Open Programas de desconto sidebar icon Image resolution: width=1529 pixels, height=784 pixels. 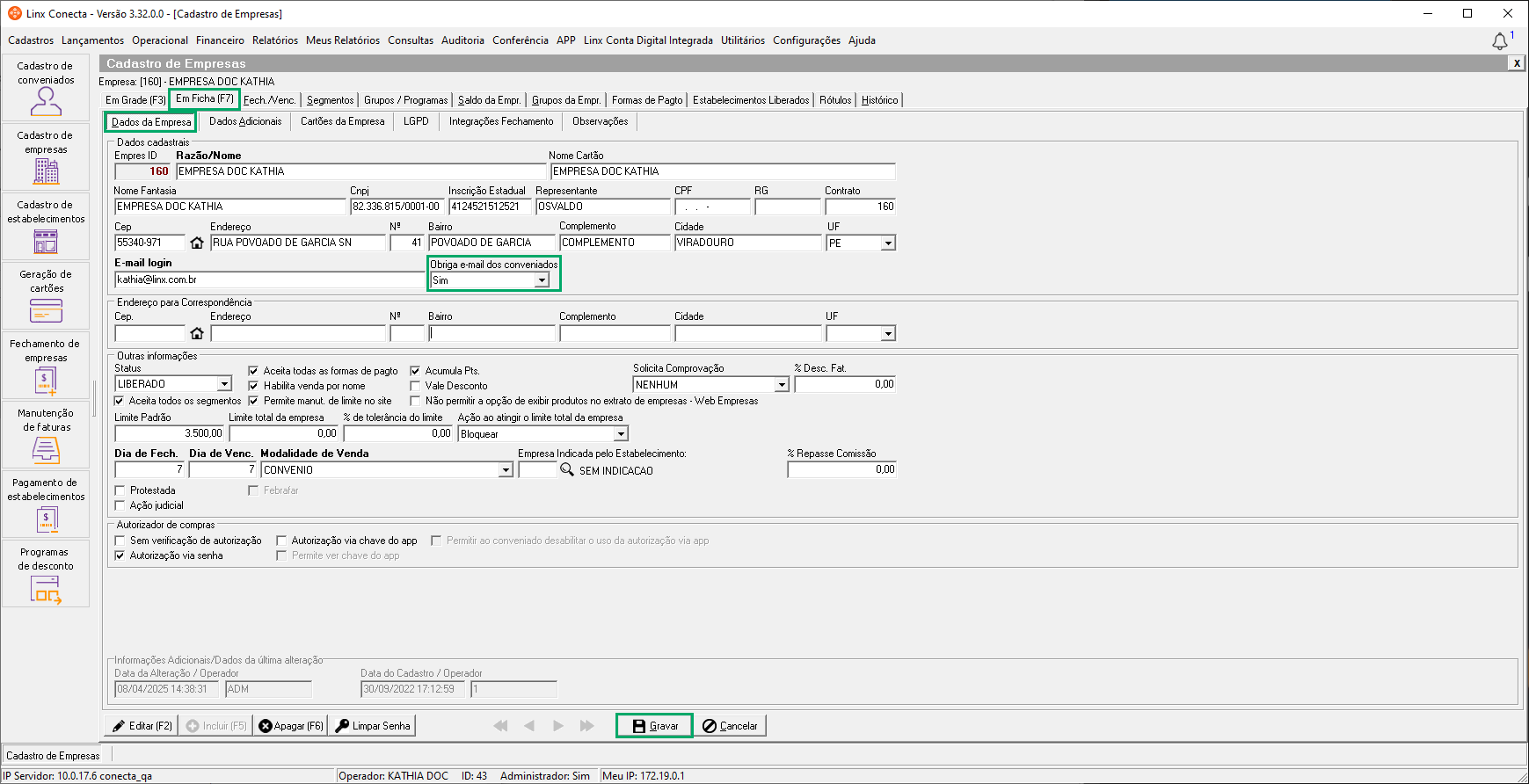46,574
